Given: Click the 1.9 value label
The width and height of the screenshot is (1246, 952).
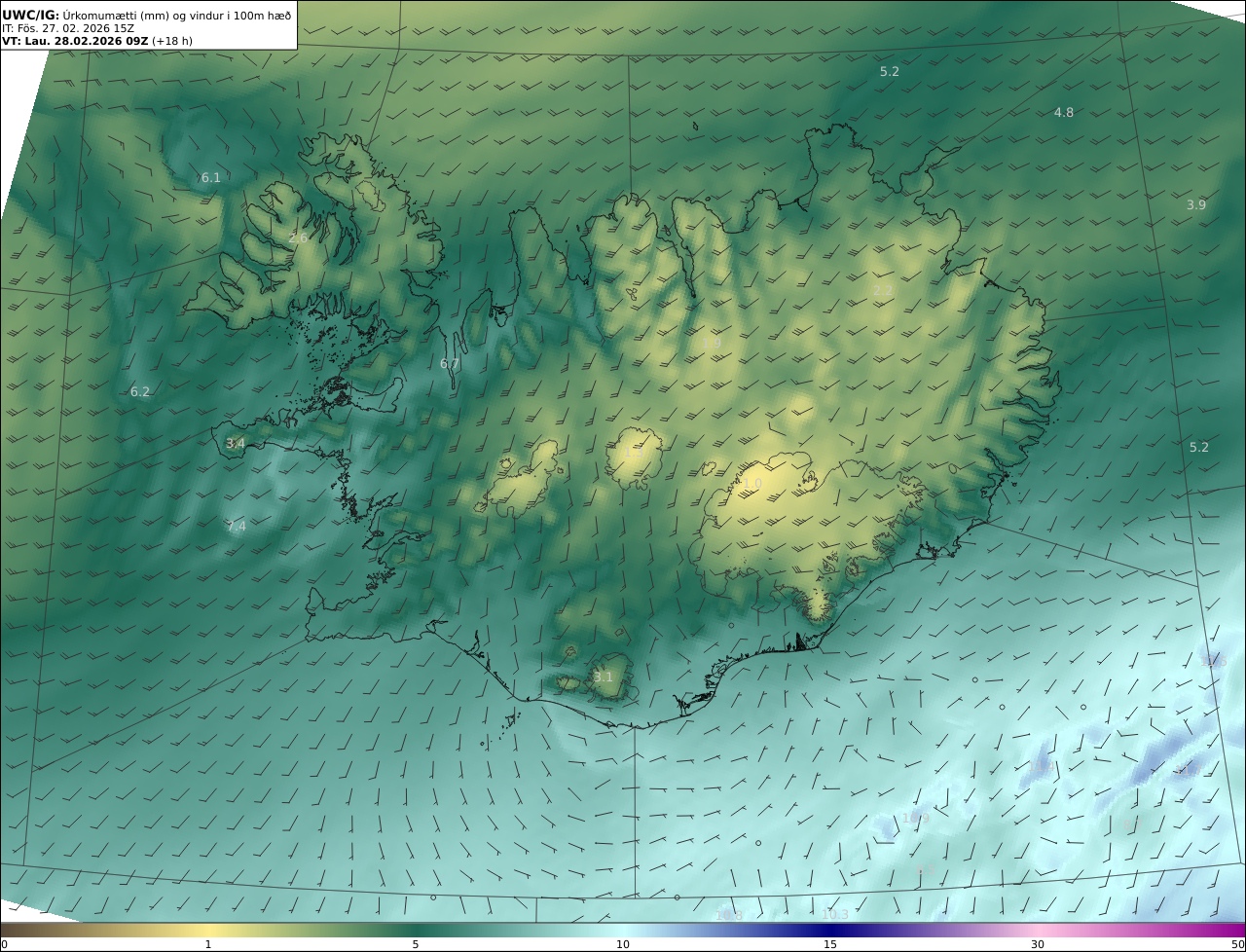Looking at the screenshot, I should click(712, 344).
